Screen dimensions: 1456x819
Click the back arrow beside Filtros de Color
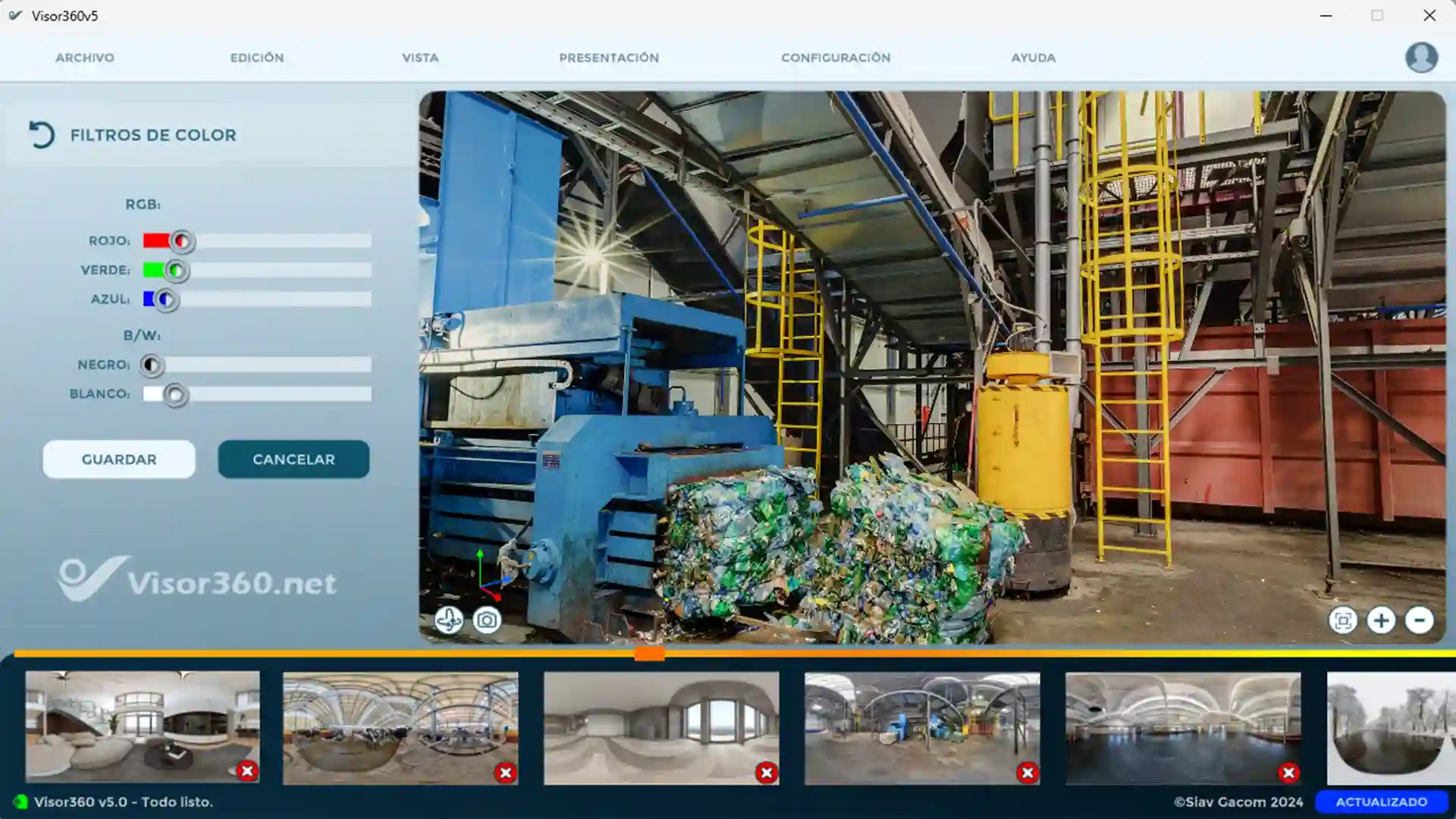tap(42, 135)
